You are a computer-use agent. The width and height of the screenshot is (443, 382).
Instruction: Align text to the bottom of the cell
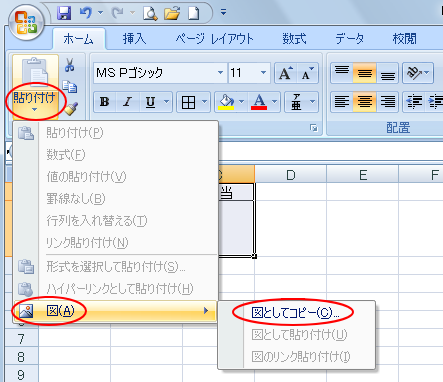coord(387,72)
